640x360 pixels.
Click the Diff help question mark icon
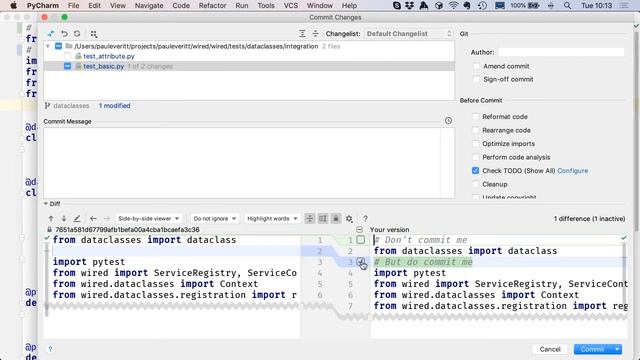(x=365, y=219)
